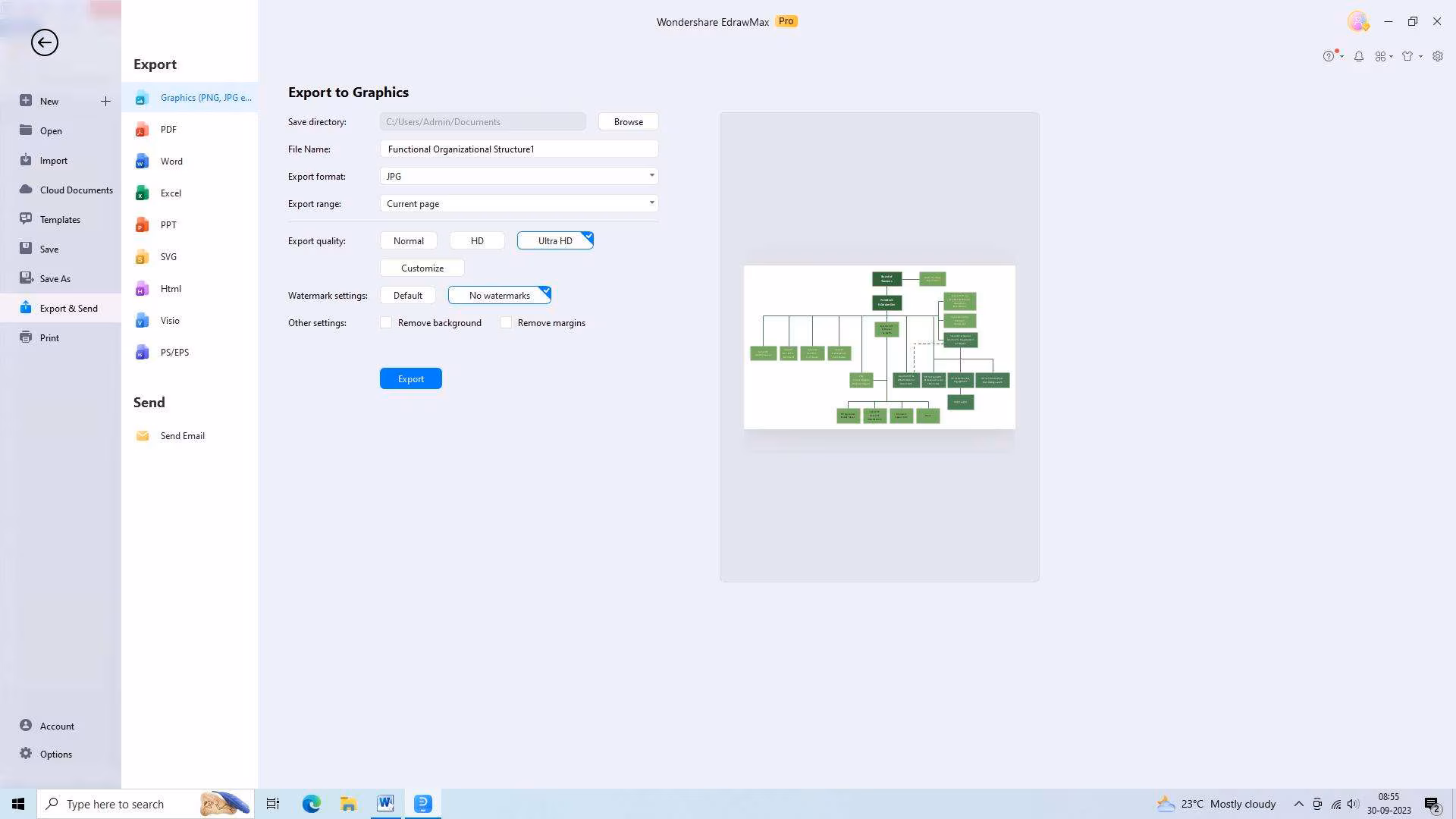This screenshot has width=1456, height=819.
Task: Click the back arrow icon
Action: pos(44,42)
